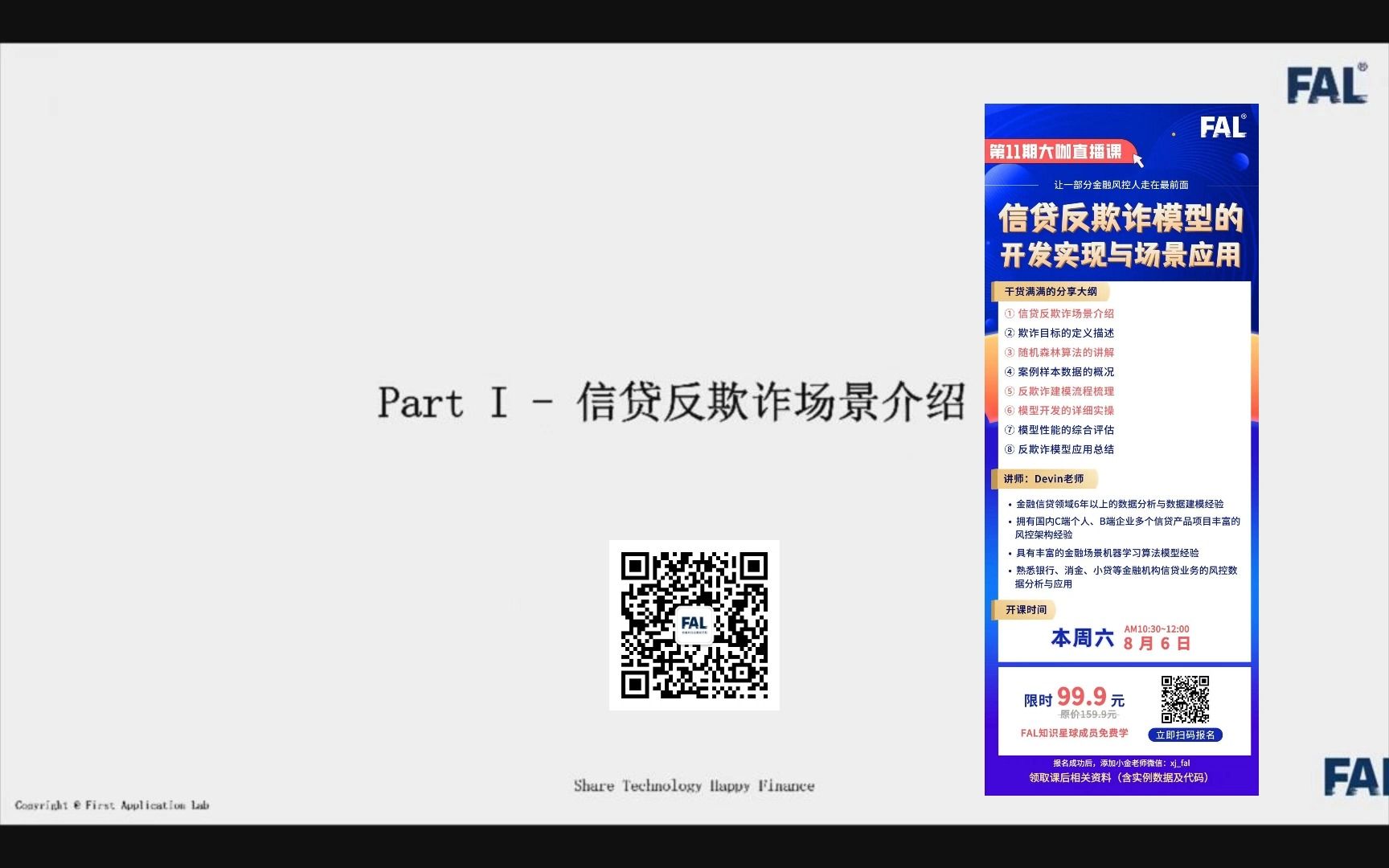Click the red date 8月6日

pos(1158,643)
